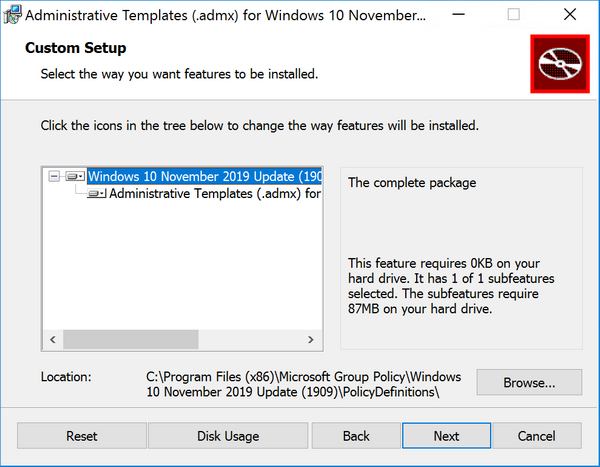Minimize the installer window
The image size is (600, 467).
(x=460, y=16)
